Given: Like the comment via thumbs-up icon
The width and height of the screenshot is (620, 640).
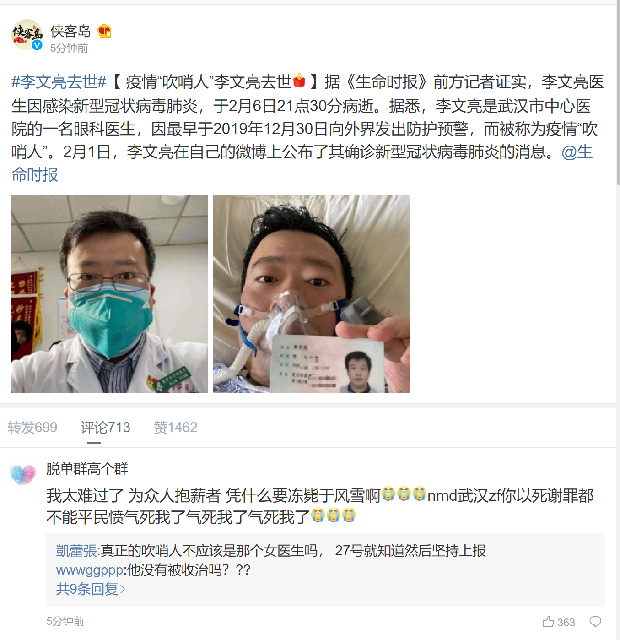Looking at the screenshot, I should 549,622.
